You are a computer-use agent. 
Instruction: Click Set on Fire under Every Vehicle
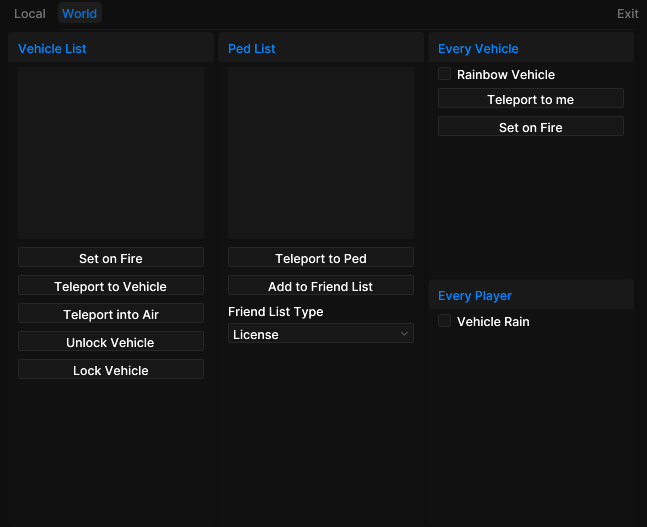531,127
